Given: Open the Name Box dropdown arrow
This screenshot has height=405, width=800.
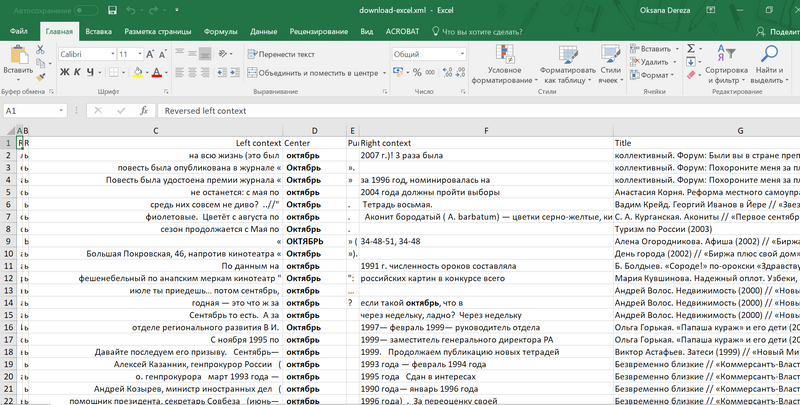Looking at the screenshot, I should 61,111.
